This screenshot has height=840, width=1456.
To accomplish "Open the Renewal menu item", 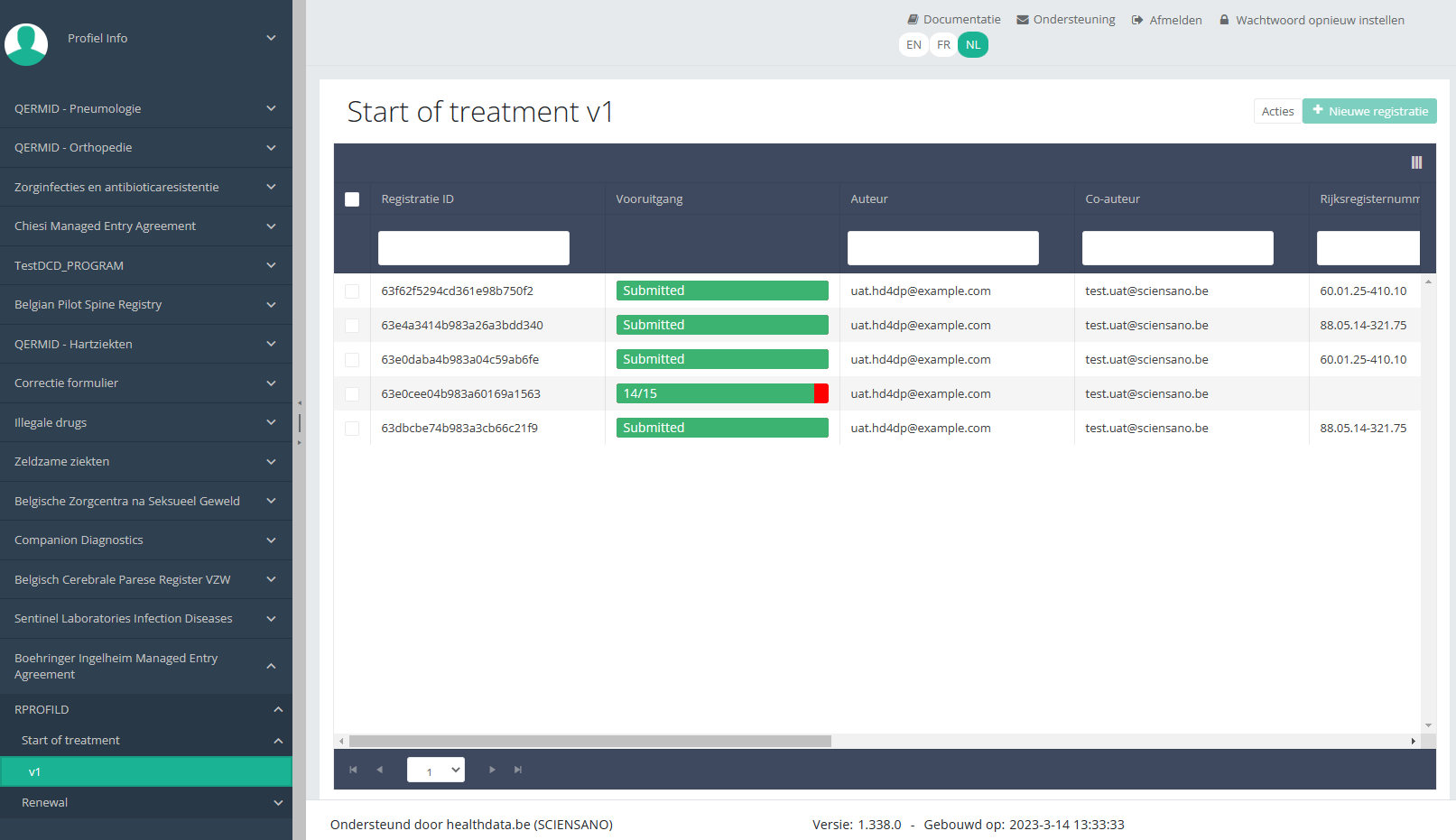I will pyautogui.click(x=145, y=802).
